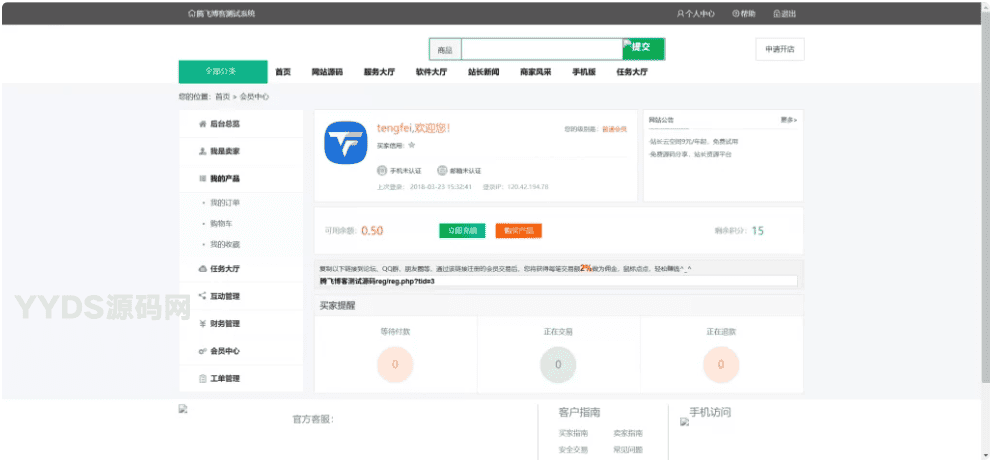Click the remaining points value 15
Viewport: 990px width, 472px height.
757,230
